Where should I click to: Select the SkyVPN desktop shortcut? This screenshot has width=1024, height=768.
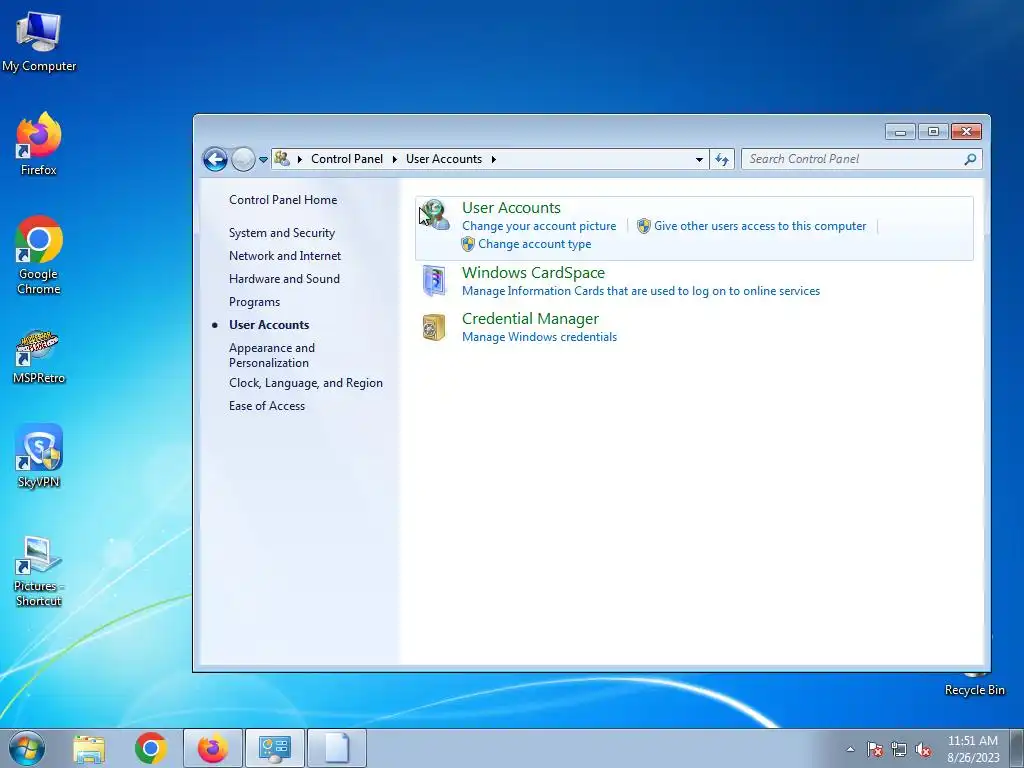39,456
